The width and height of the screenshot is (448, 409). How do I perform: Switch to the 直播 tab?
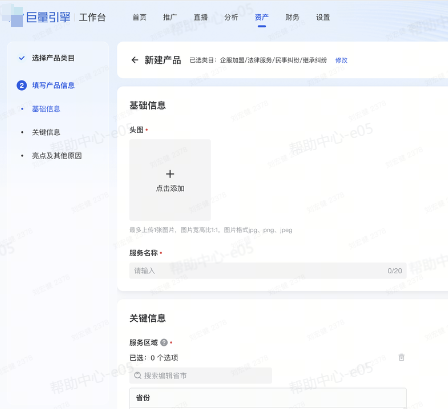201,17
